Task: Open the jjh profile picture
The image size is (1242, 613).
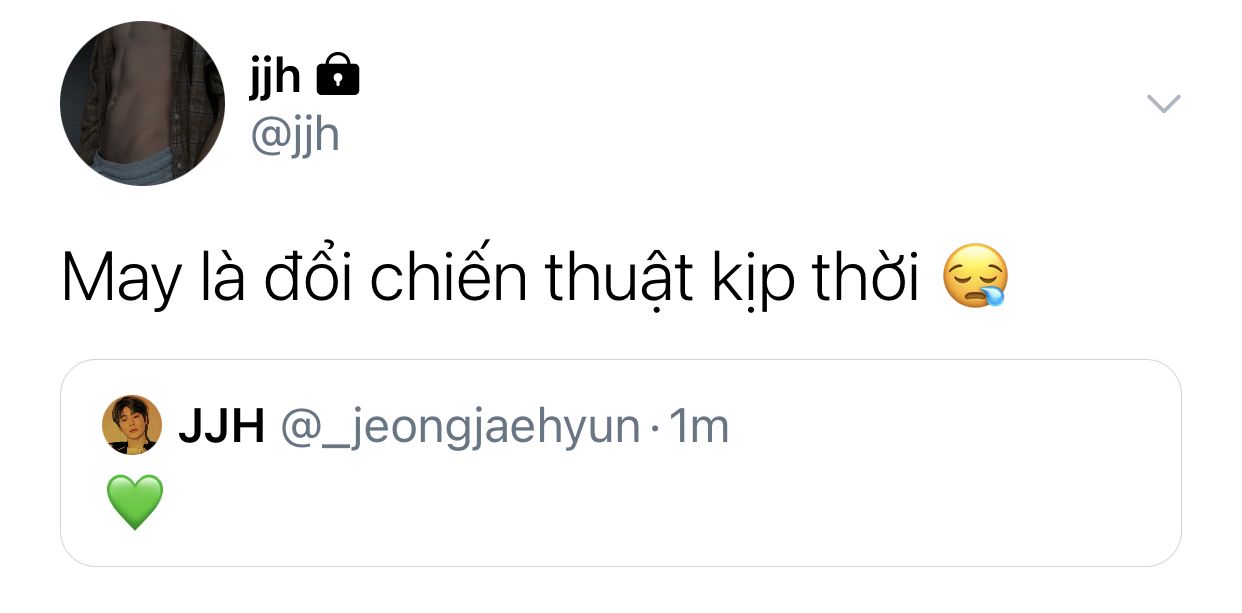Action: (142, 104)
